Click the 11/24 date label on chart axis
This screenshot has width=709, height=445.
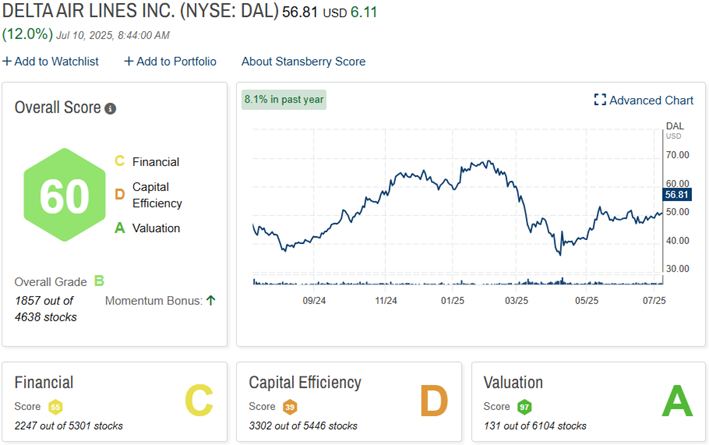tap(384, 300)
